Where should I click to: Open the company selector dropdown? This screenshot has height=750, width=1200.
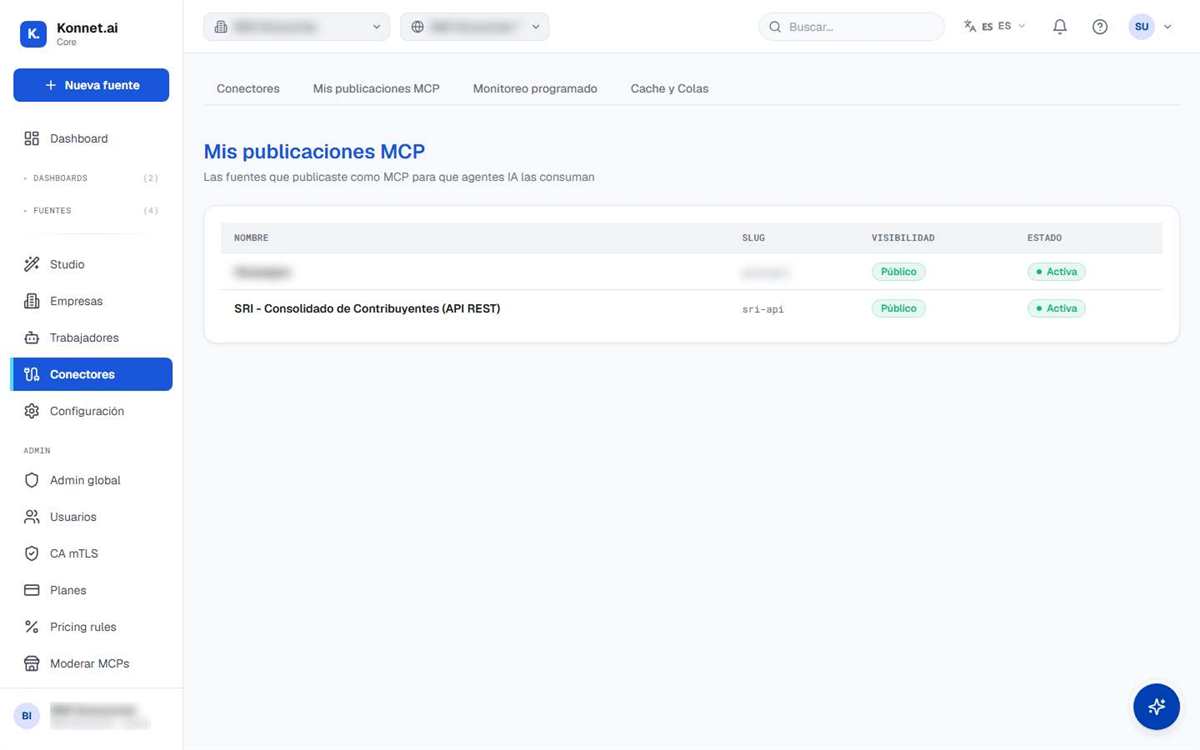coord(297,27)
